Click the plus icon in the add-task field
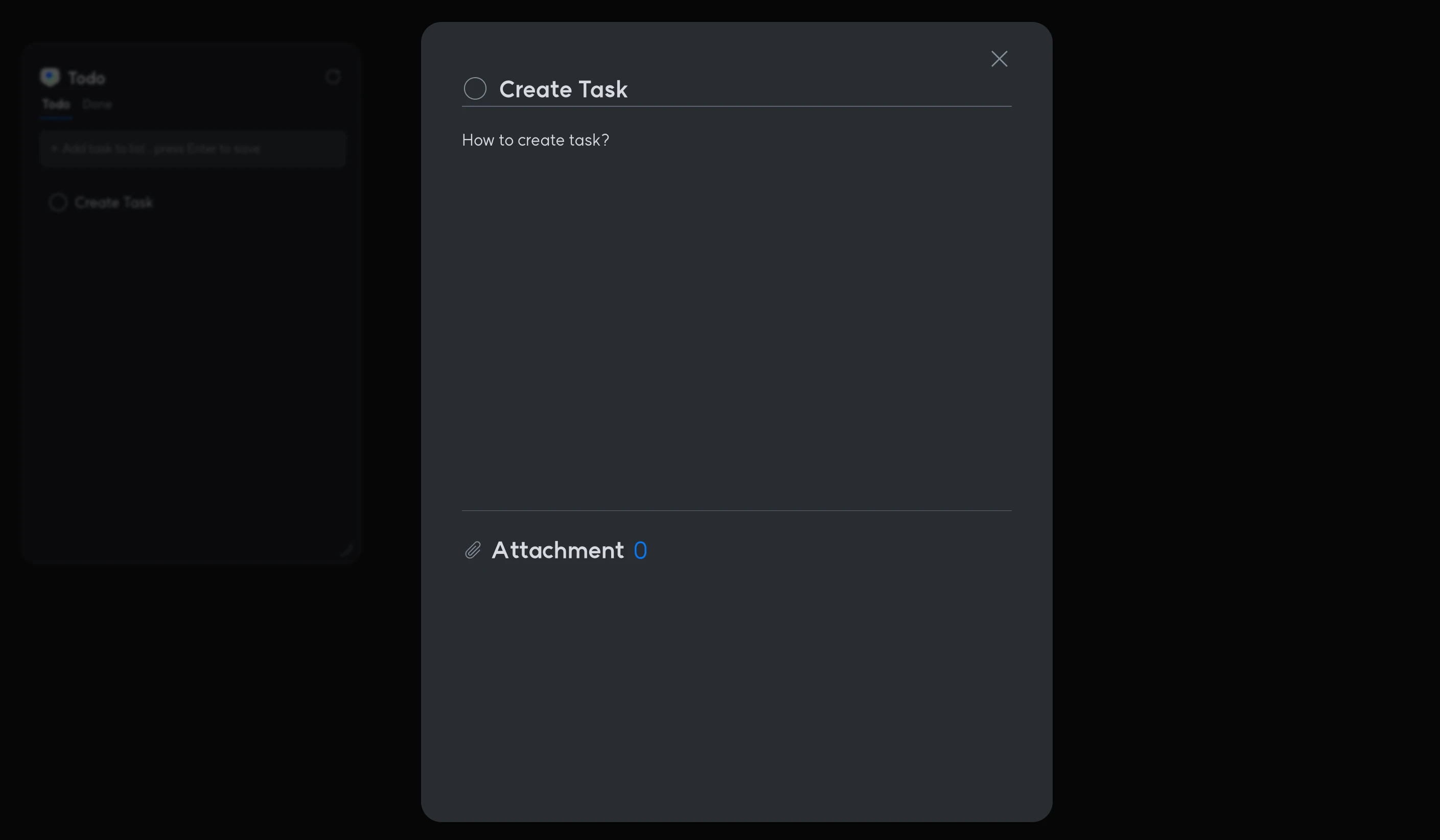The width and height of the screenshot is (1440, 840). pos(54,149)
